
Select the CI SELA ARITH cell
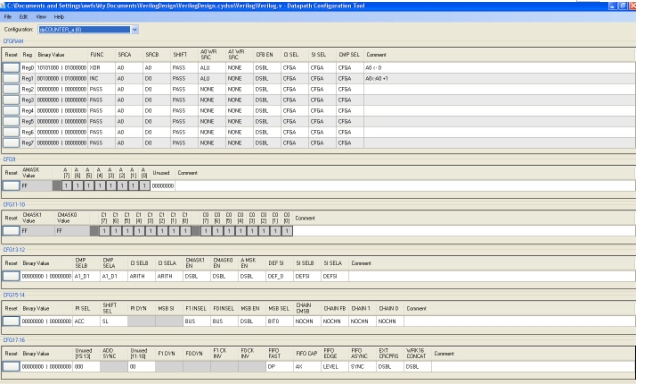point(169,276)
